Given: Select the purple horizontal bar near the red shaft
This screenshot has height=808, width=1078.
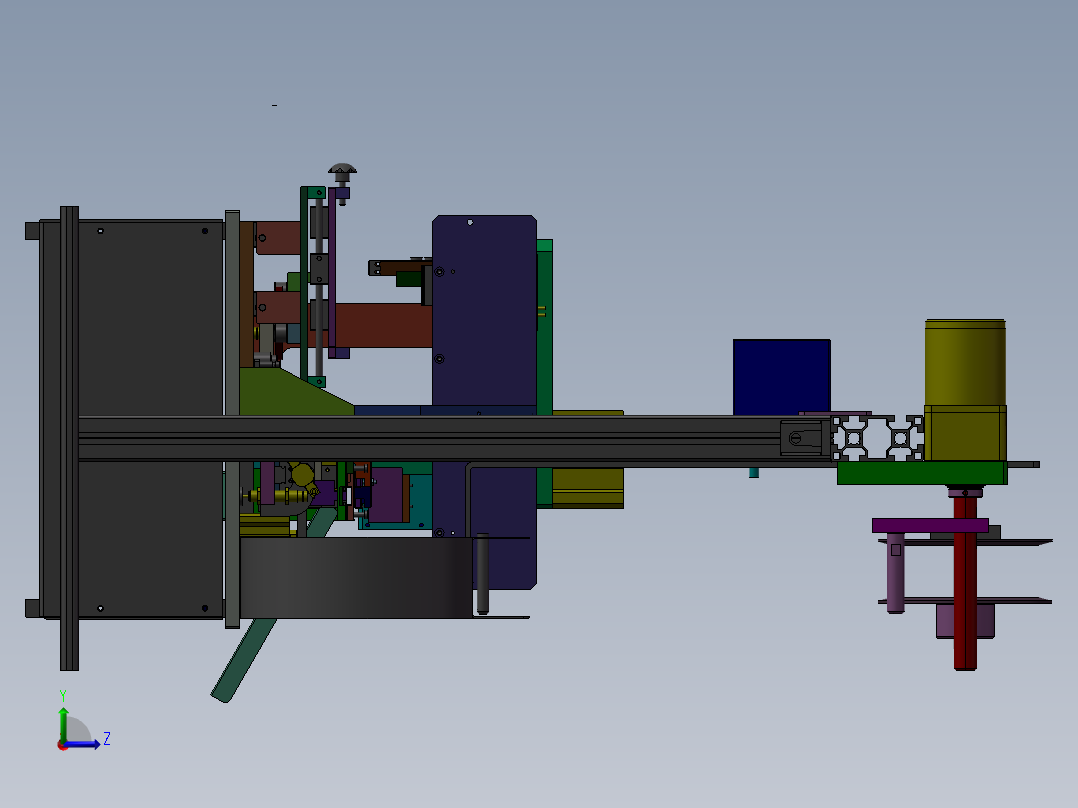Looking at the screenshot, I should 930,525.
